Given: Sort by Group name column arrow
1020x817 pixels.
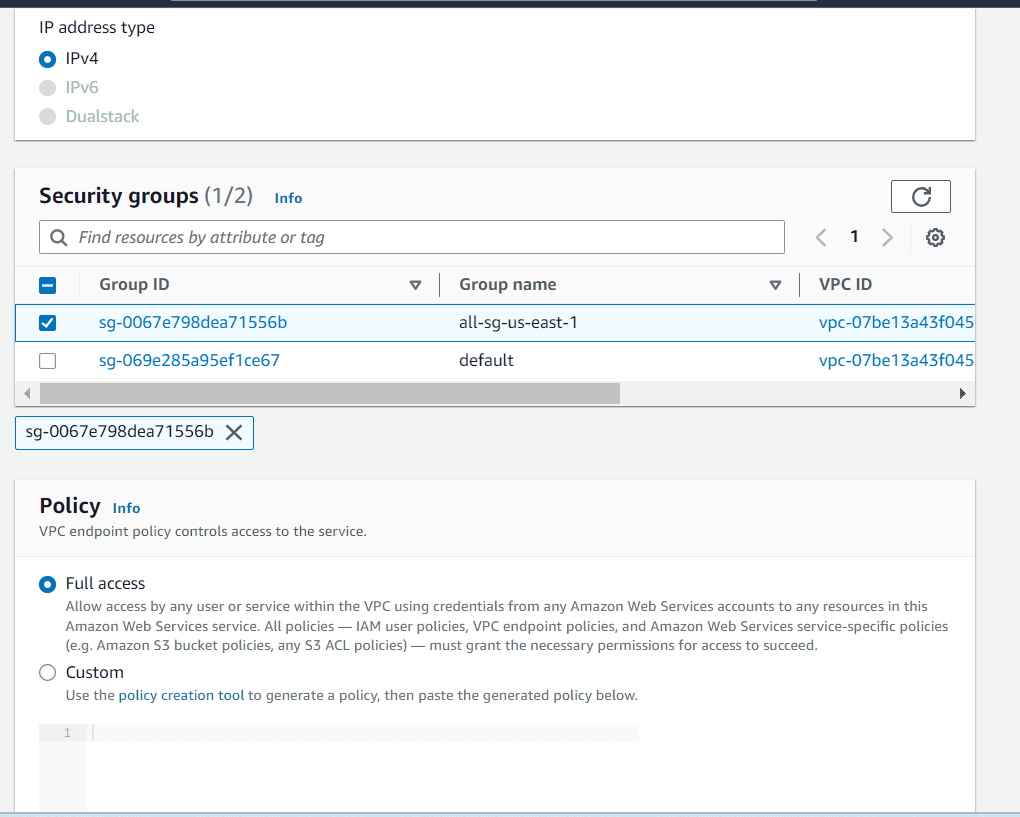Looking at the screenshot, I should click(x=775, y=285).
